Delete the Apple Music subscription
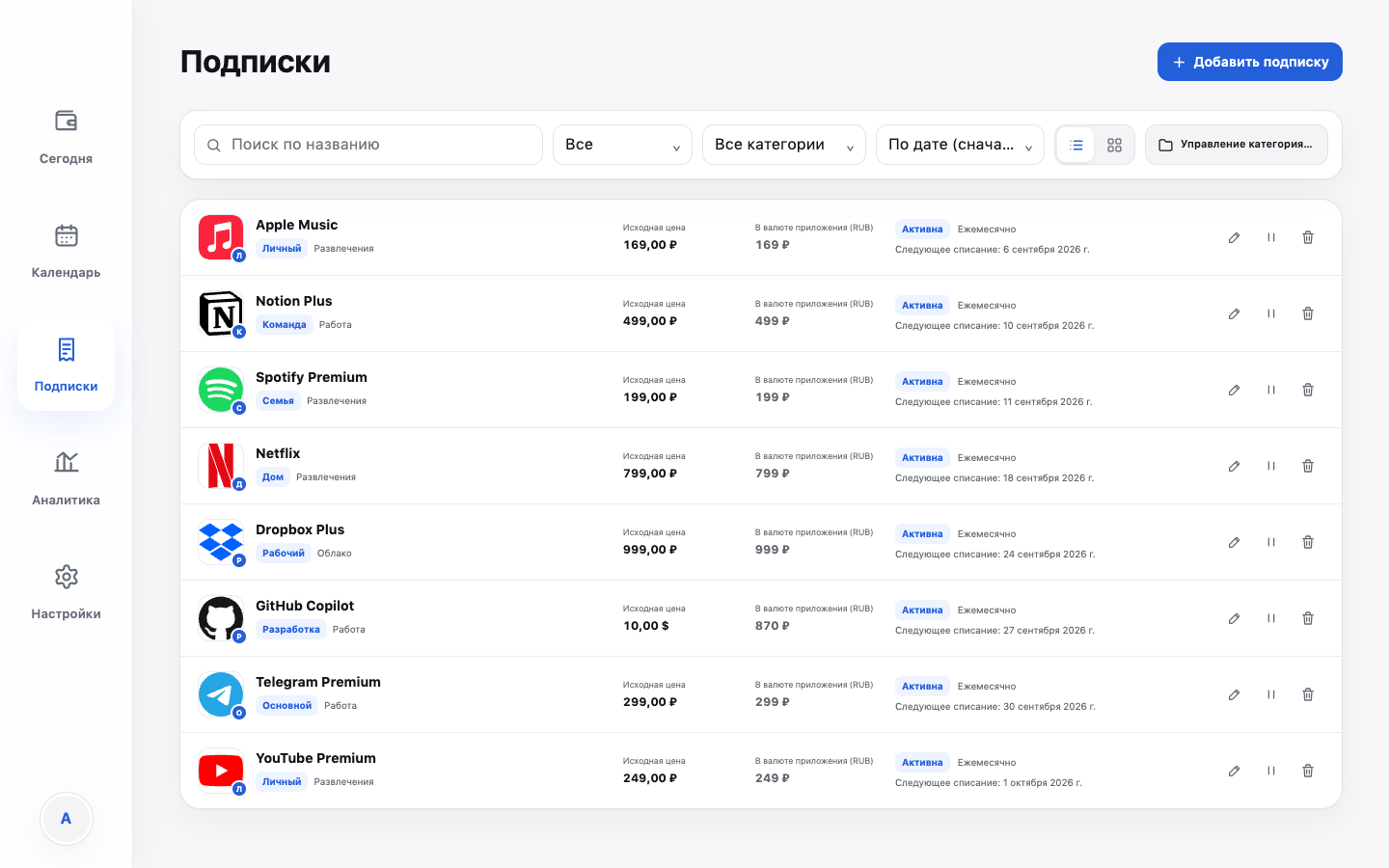The height and width of the screenshot is (868, 1389). pyautogui.click(x=1308, y=237)
